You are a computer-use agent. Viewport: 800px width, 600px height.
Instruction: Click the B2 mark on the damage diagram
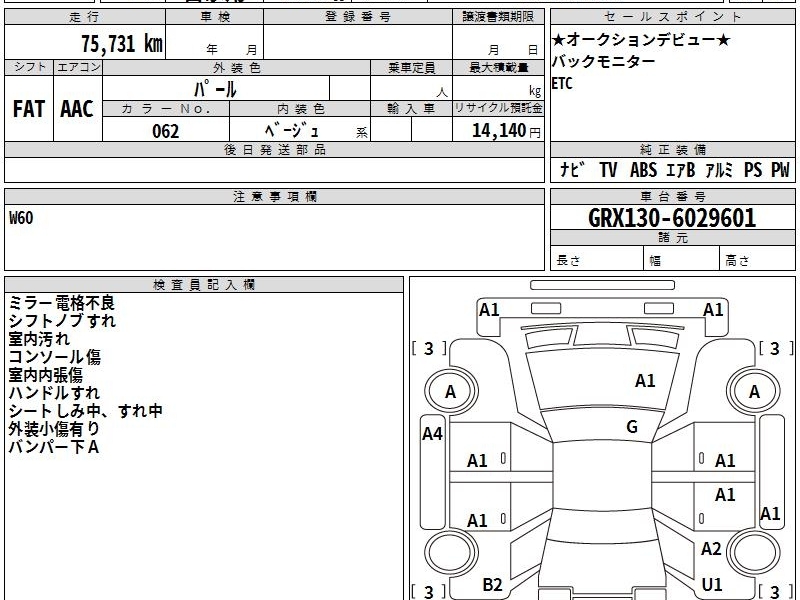(x=492, y=585)
